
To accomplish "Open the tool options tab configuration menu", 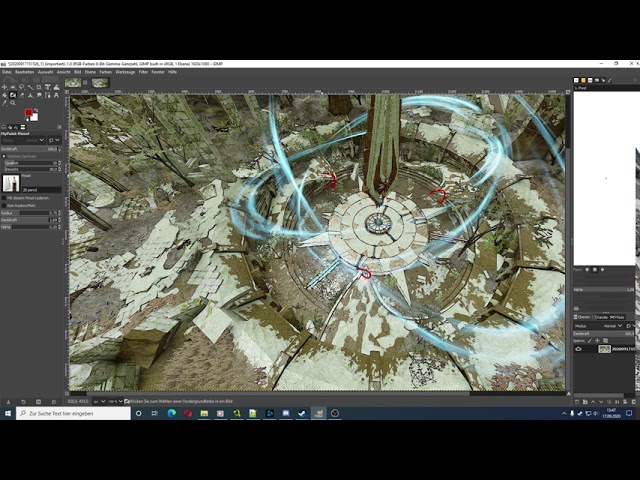I will coord(59,127).
